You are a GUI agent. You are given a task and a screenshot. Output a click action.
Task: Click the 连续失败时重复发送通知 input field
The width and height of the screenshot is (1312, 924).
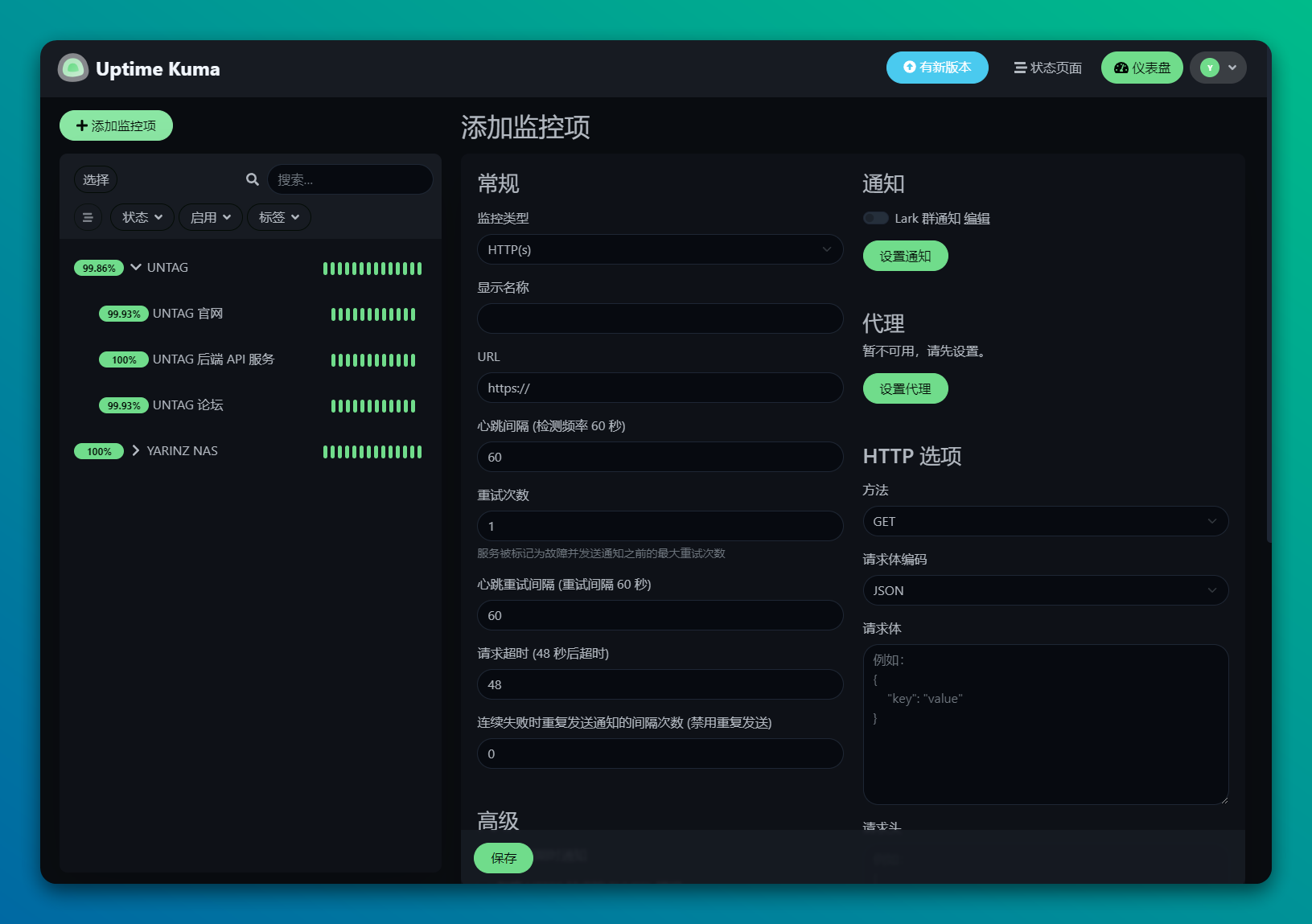coord(660,754)
